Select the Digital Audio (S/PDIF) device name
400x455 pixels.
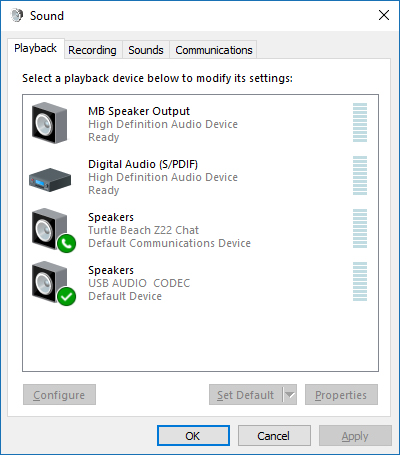click(143, 164)
